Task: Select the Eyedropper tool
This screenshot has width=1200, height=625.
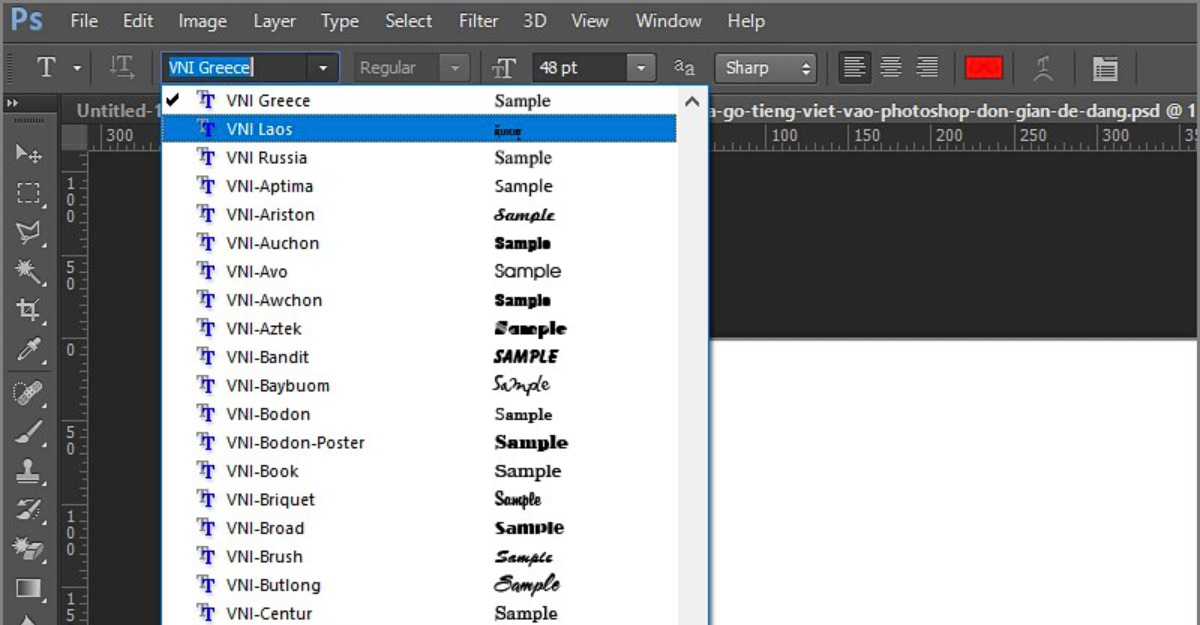Action: pos(29,349)
